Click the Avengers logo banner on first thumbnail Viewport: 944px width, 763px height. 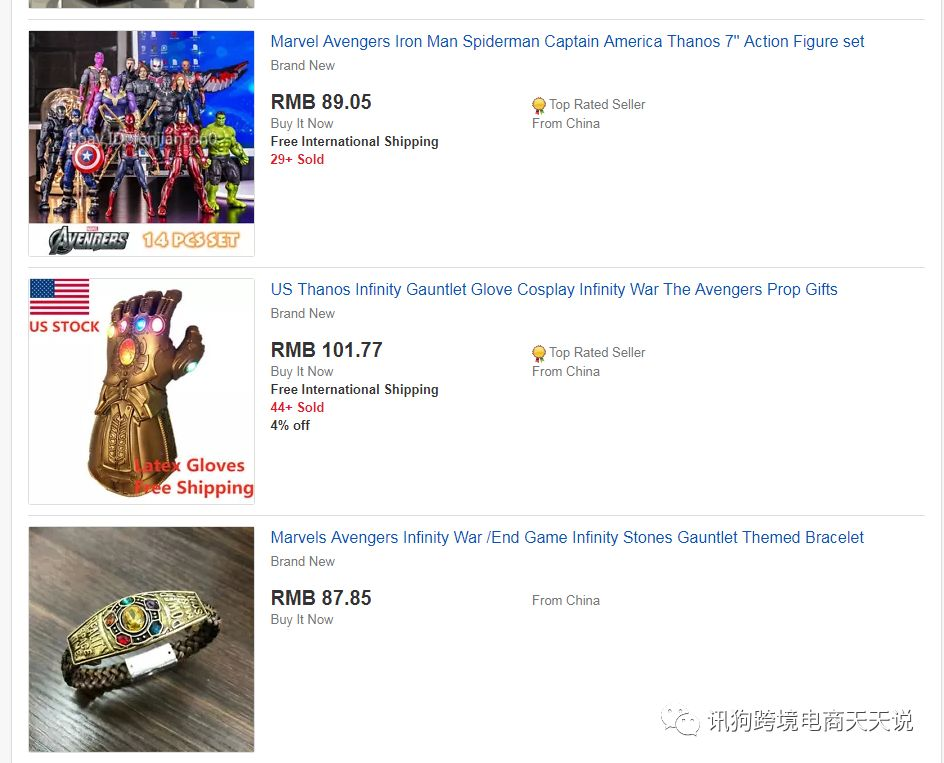coord(89,240)
